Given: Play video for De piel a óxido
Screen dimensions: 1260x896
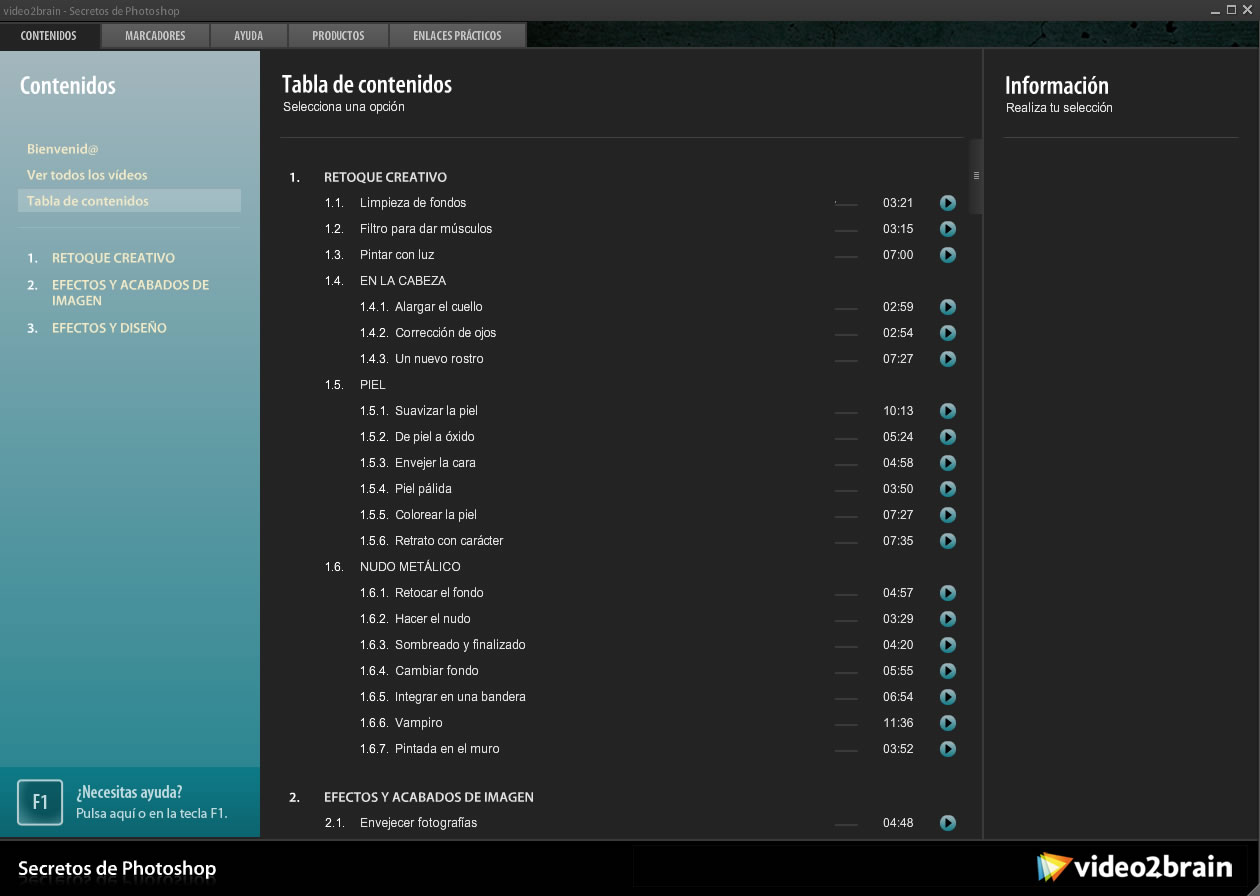Looking at the screenshot, I should [x=948, y=437].
